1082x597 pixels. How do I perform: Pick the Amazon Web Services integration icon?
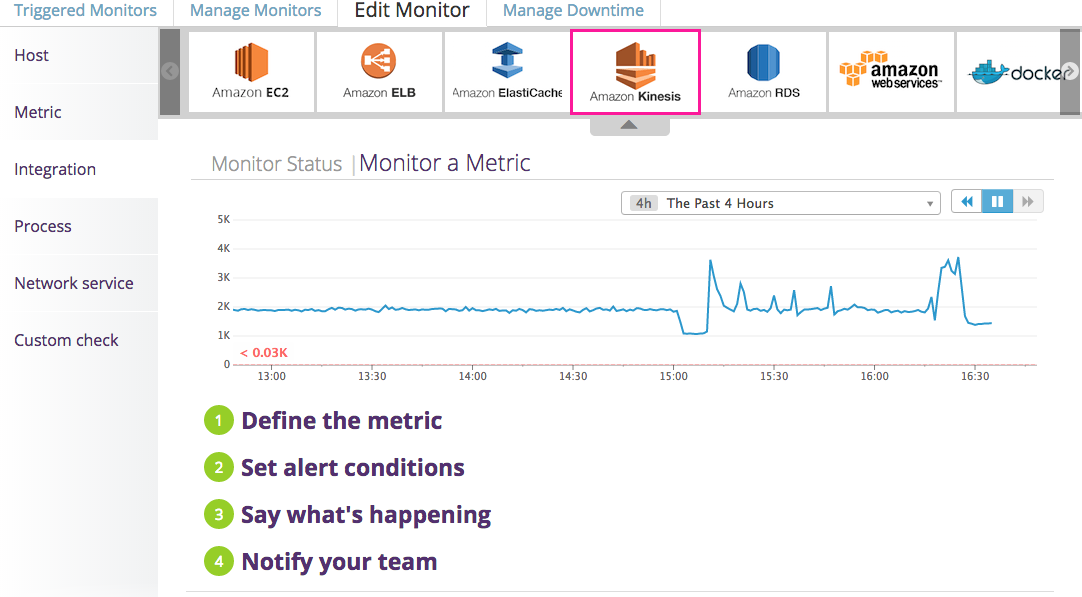[890, 70]
